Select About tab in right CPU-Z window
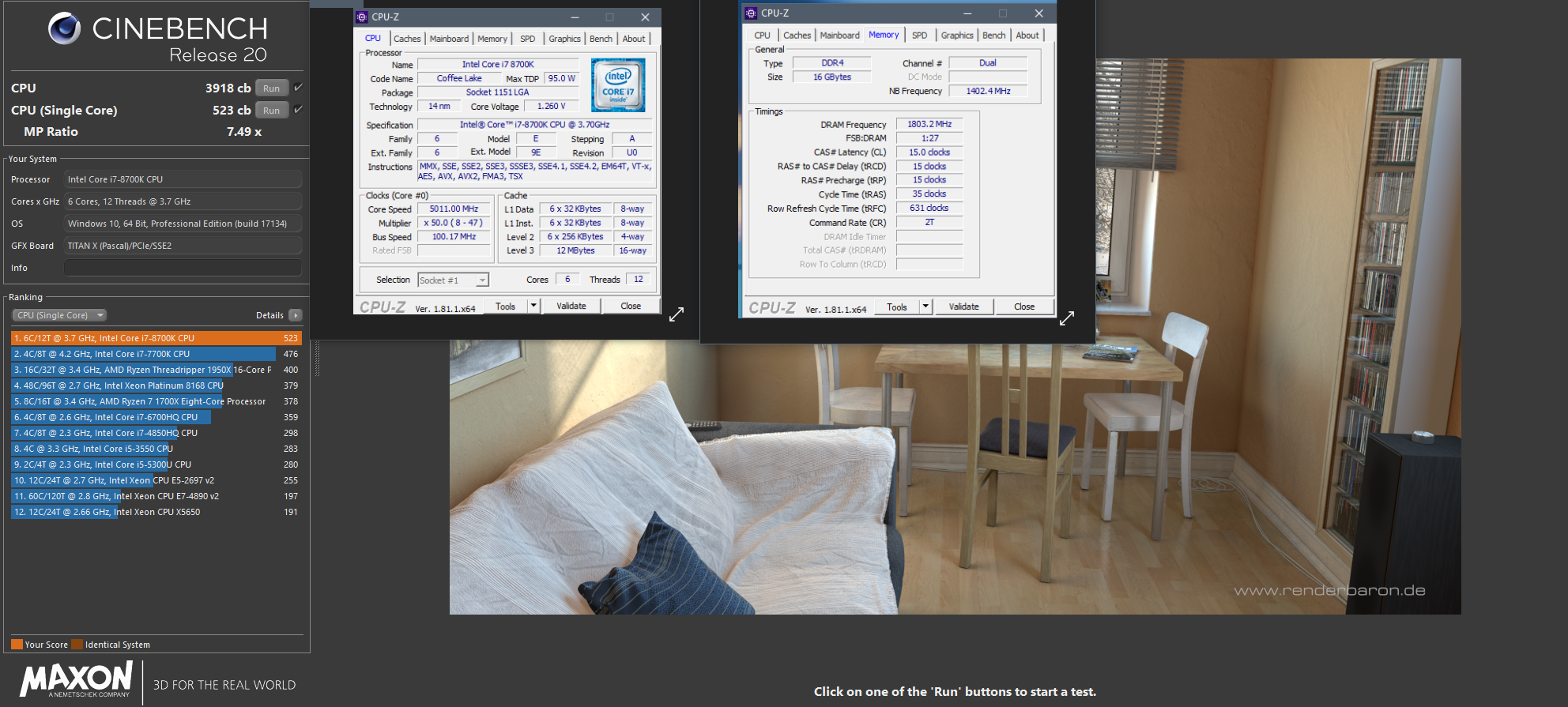This screenshot has height=707, width=1568. click(x=1027, y=36)
